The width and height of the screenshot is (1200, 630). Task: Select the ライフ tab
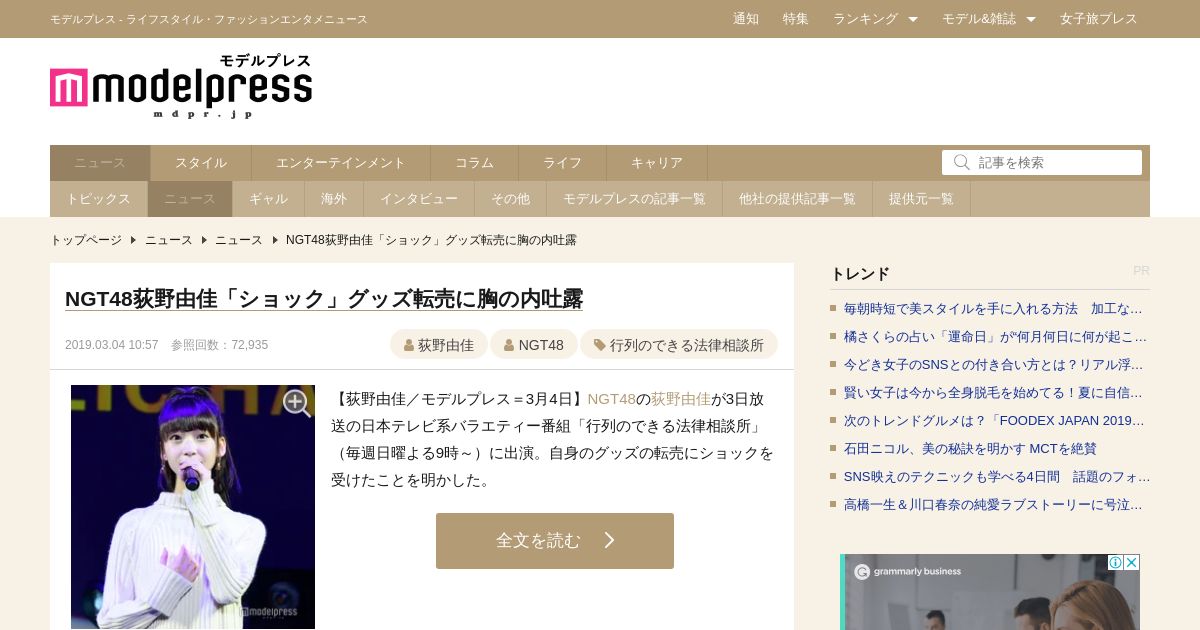(563, 163)
